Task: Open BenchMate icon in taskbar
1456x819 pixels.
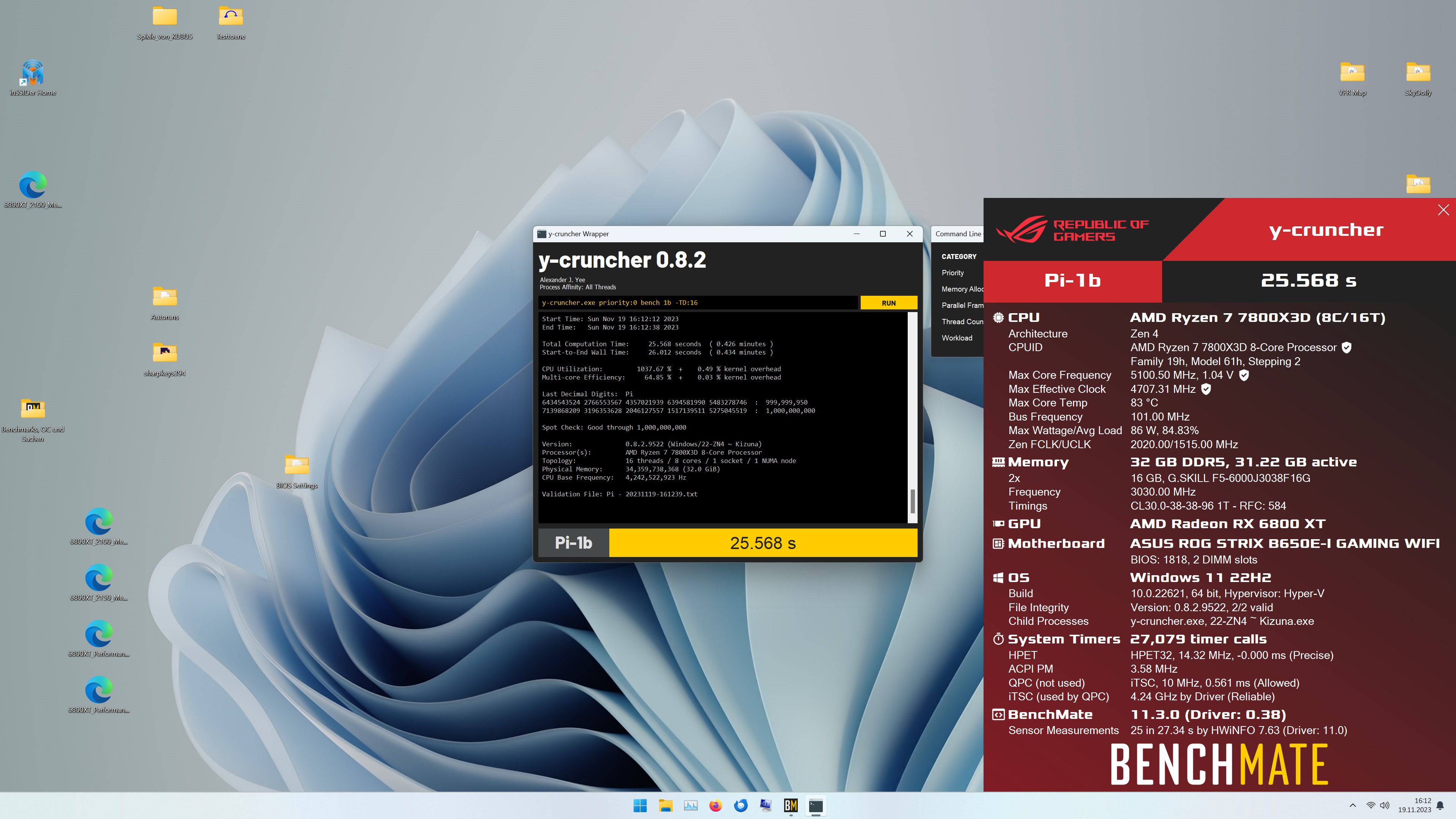Action: (x=791, y=805)
